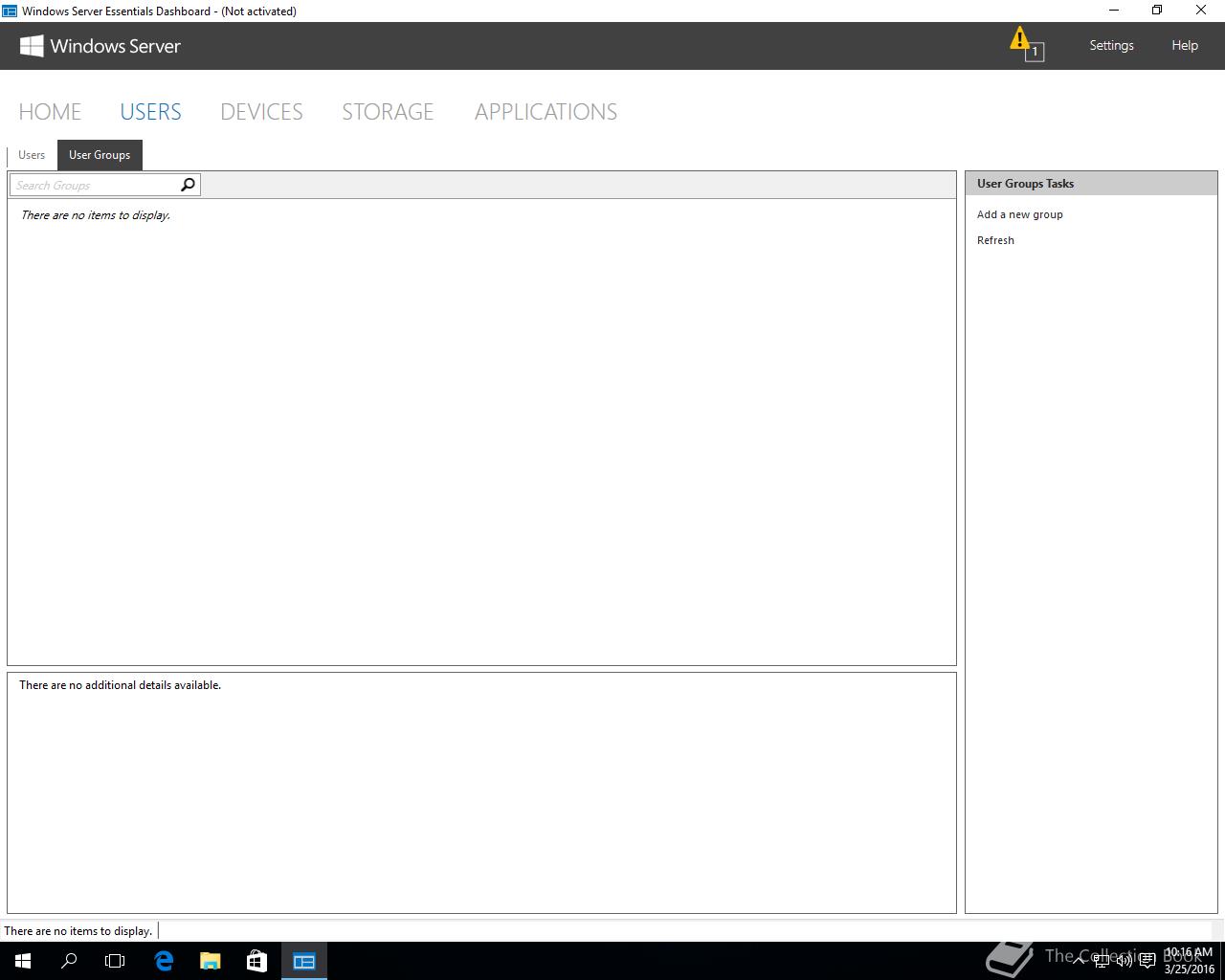Image resolution: width=1225 pixels, height=980 pixels.
Task: Click 'There are no additional details available.' text
Action: click(120, 685)
